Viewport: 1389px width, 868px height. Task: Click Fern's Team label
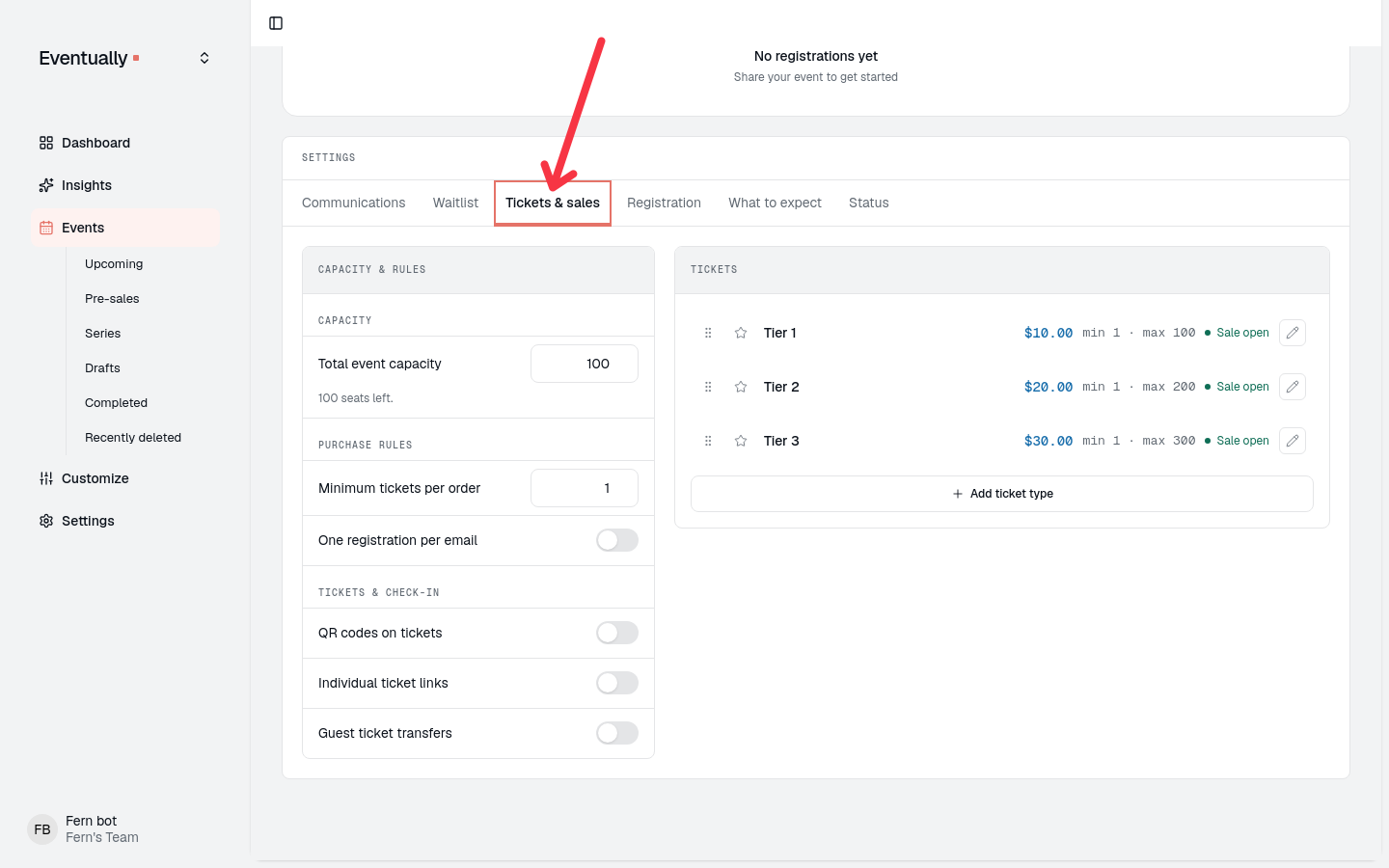tap(102, 837)
